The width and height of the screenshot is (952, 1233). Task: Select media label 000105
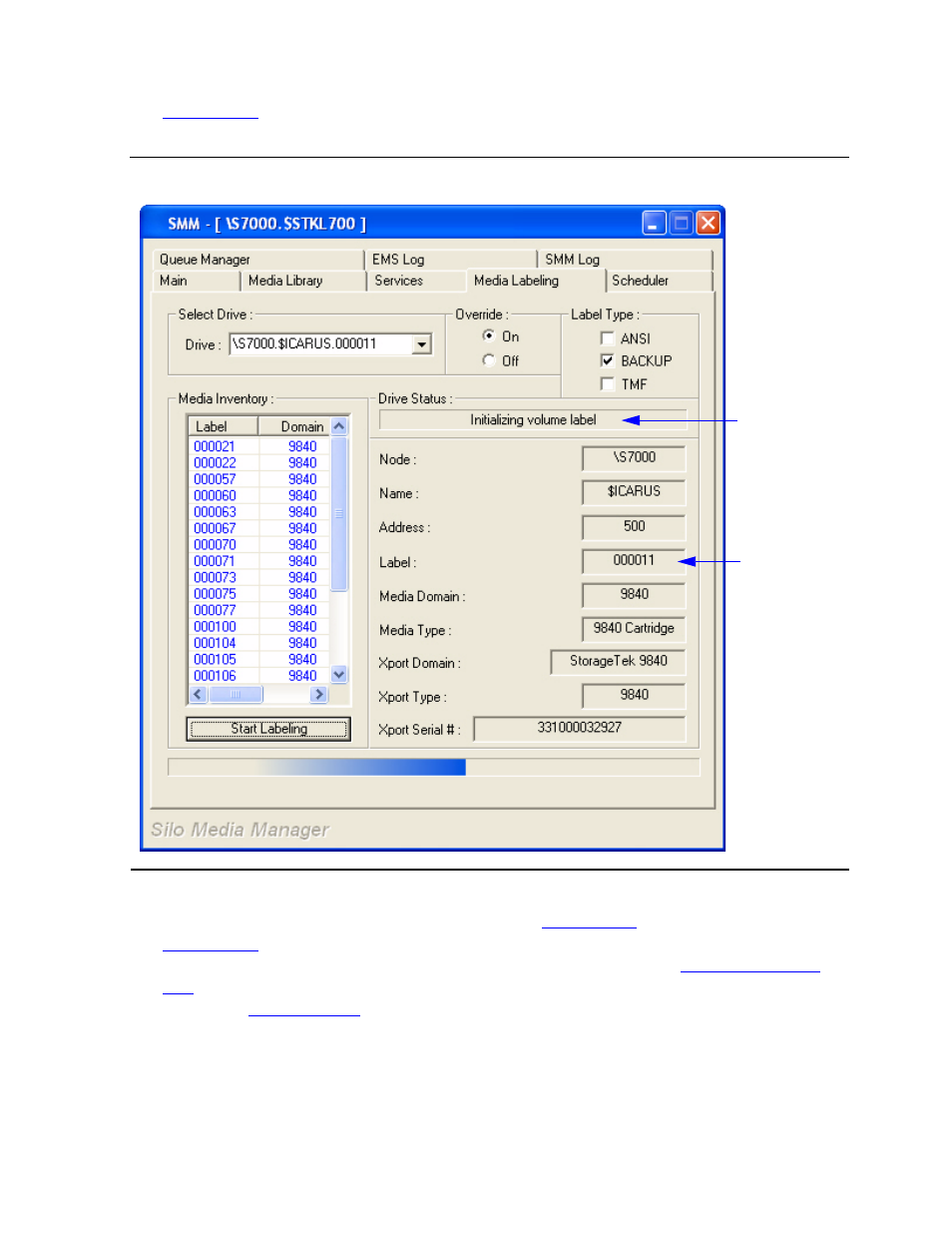[215, 660]
